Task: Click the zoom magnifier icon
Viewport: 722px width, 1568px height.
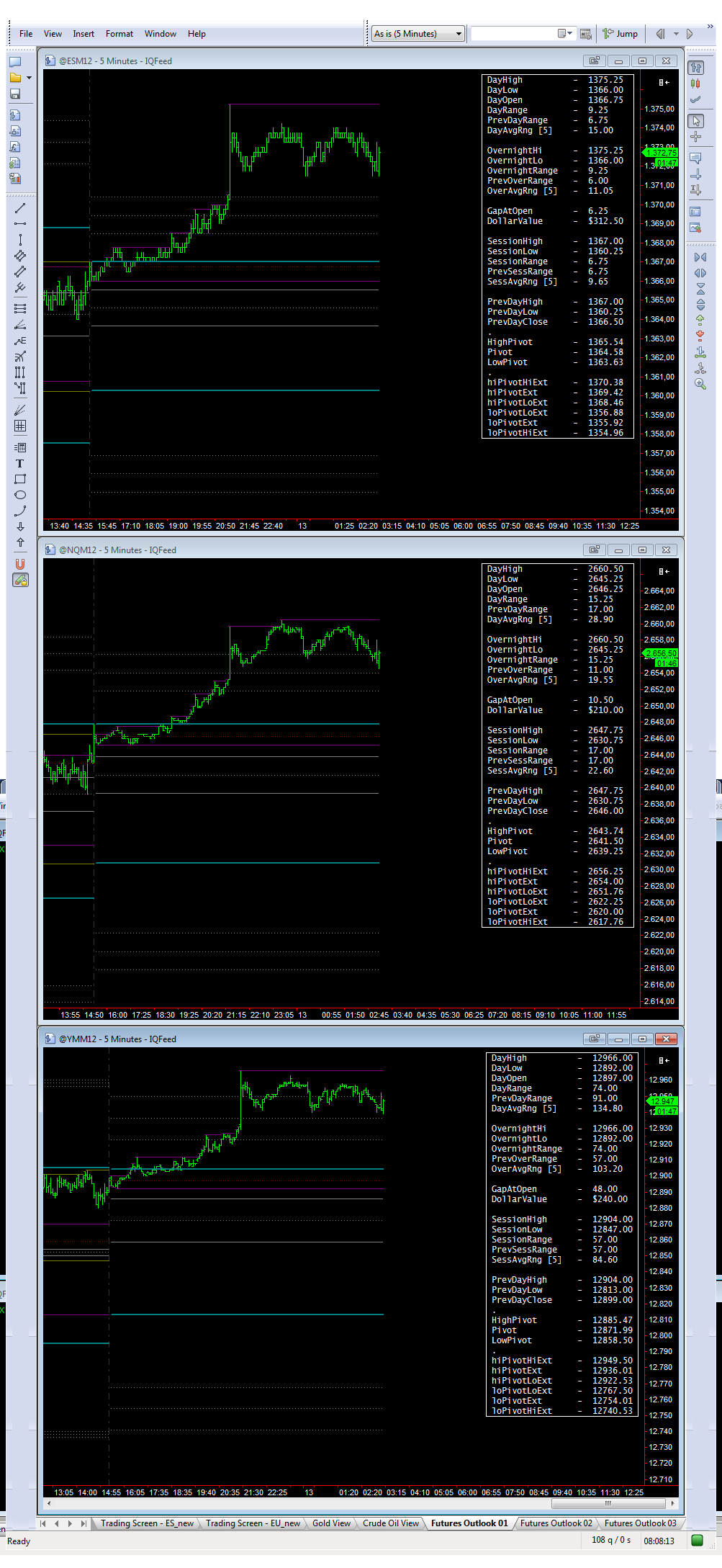Action: tap(700, 385)
